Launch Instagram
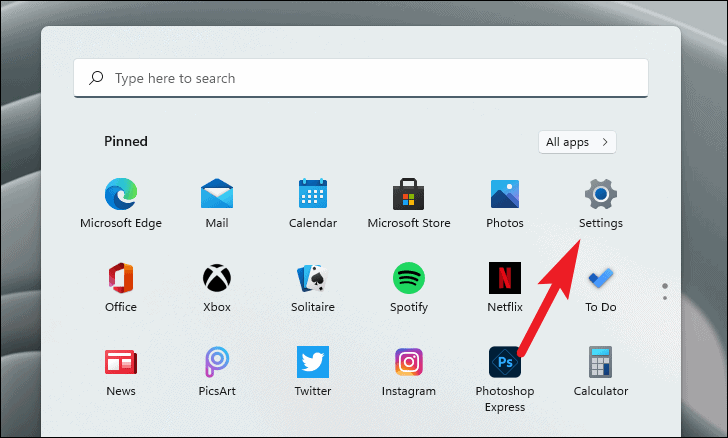The height and width of the screenshot is (438, 728). coord(409,371)
